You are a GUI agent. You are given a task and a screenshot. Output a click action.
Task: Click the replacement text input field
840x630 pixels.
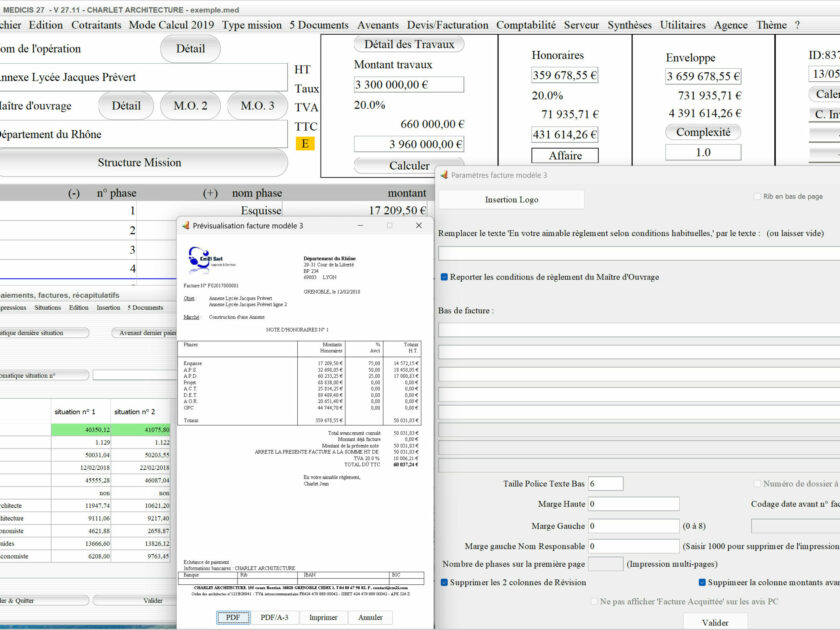point(639,253)
